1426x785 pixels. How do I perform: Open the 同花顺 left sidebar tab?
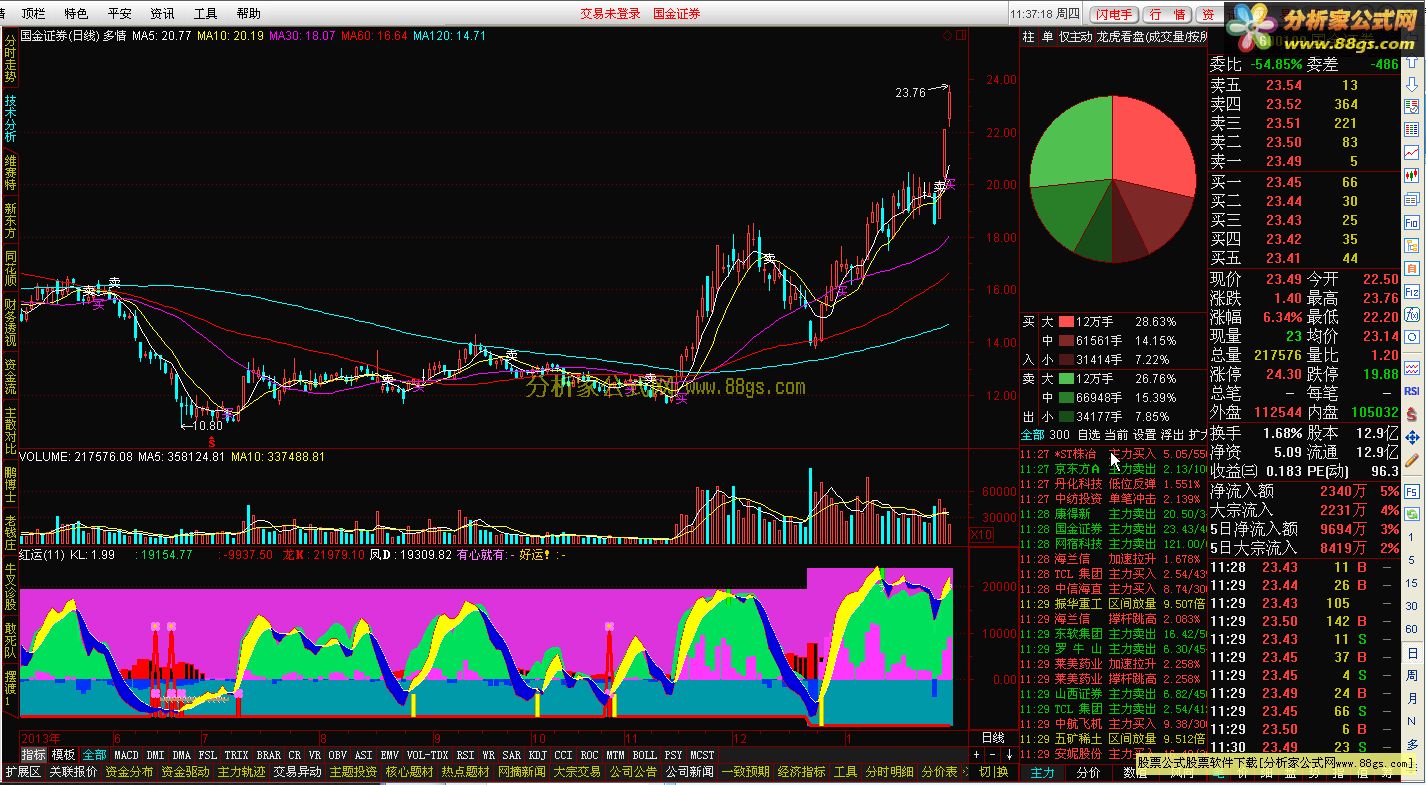pos(10,270)
